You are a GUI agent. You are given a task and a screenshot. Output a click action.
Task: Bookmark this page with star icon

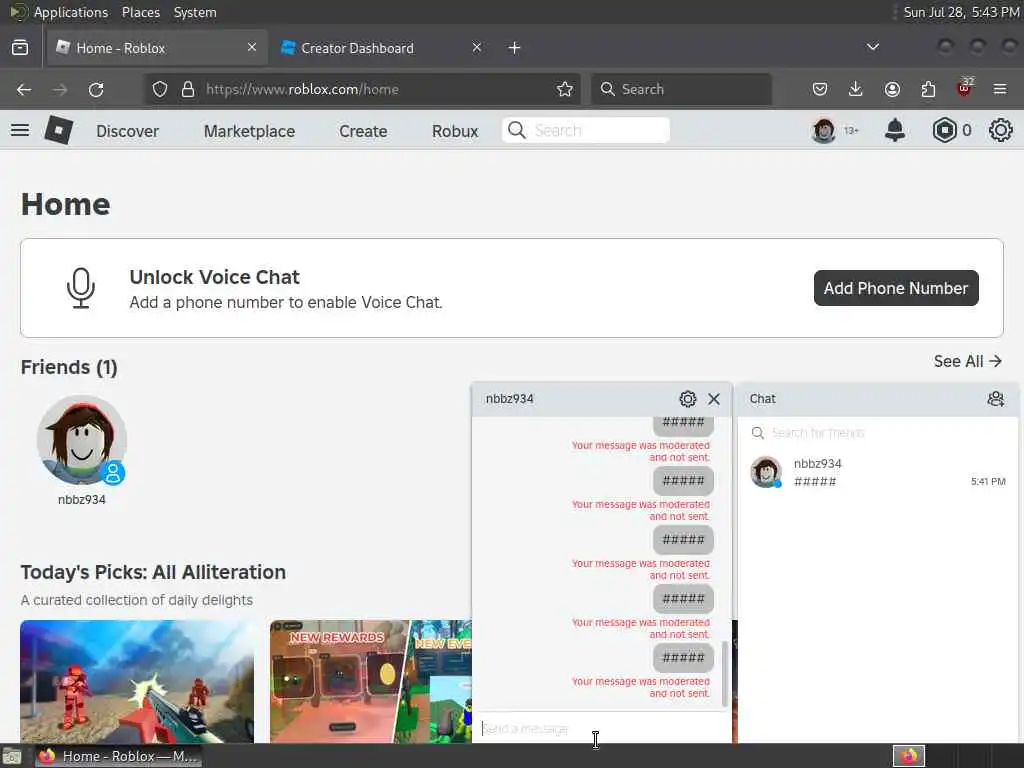click(x=565, y=89)
